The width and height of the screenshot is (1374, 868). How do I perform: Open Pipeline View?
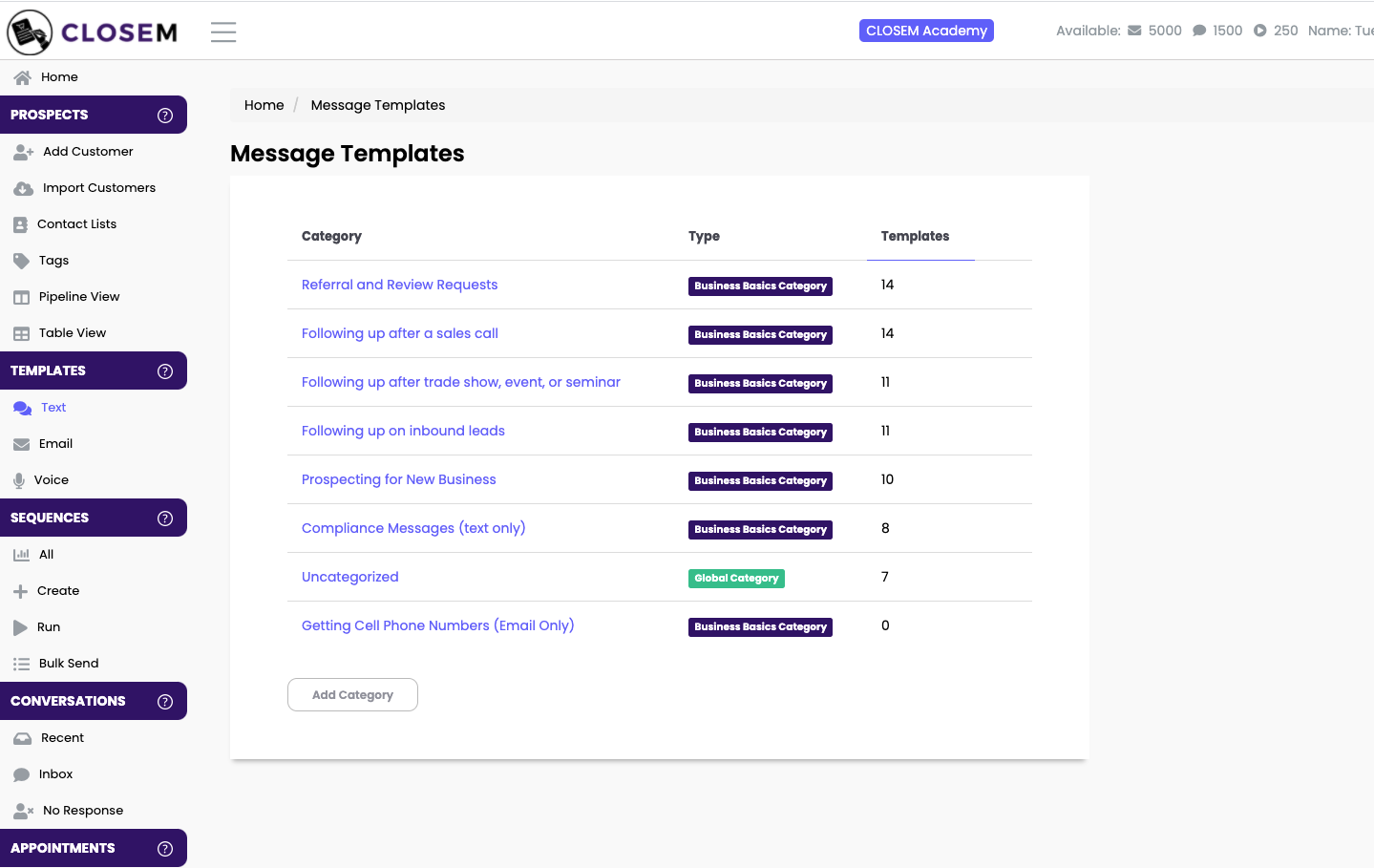tap(79, 297)
